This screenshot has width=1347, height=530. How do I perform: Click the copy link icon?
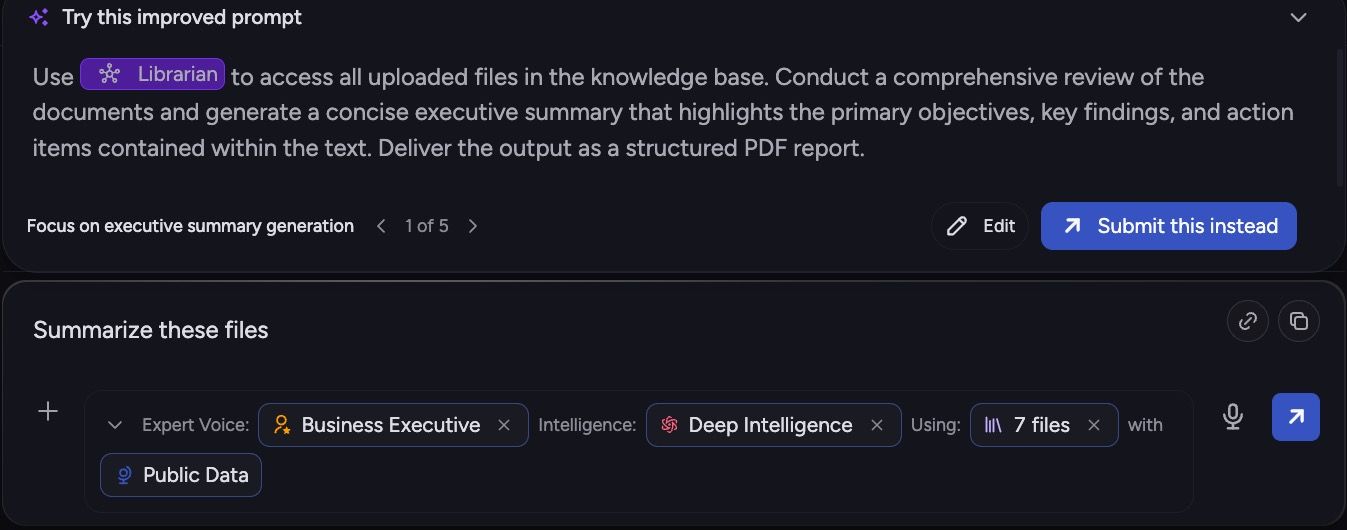click(x=1248, y=321)
